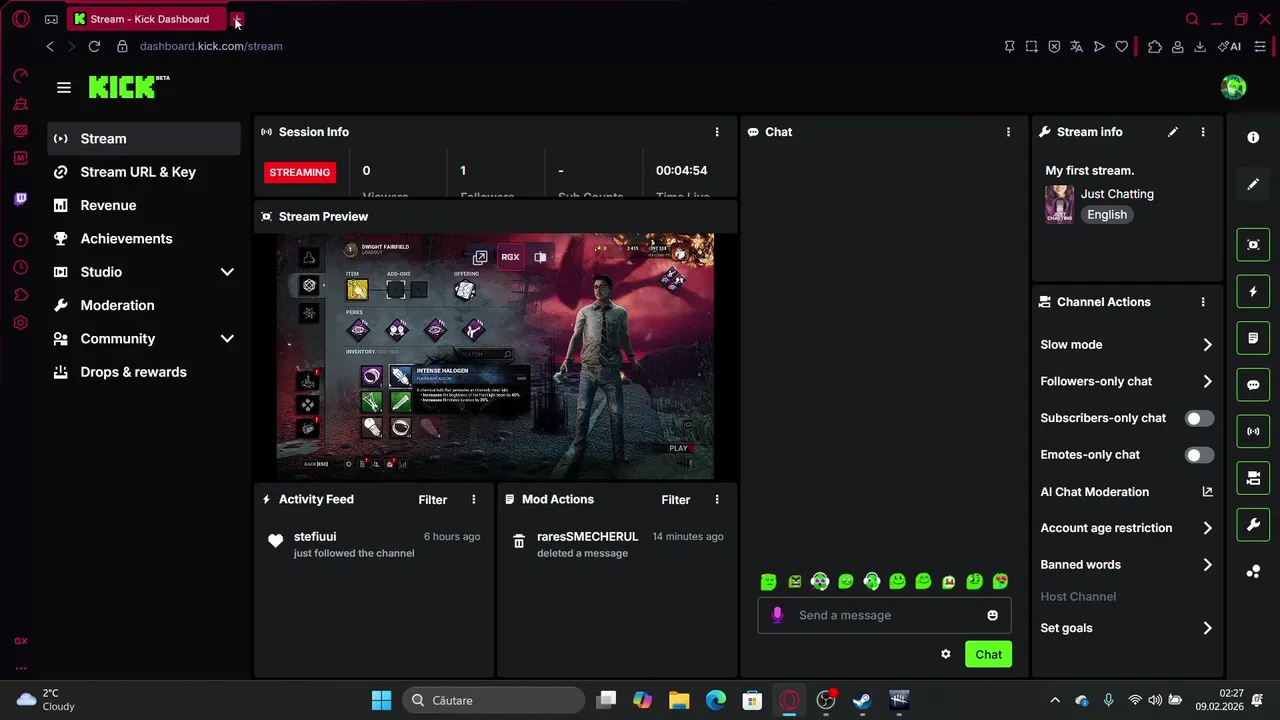Click the taskbar search box

[x=494, y=700]
